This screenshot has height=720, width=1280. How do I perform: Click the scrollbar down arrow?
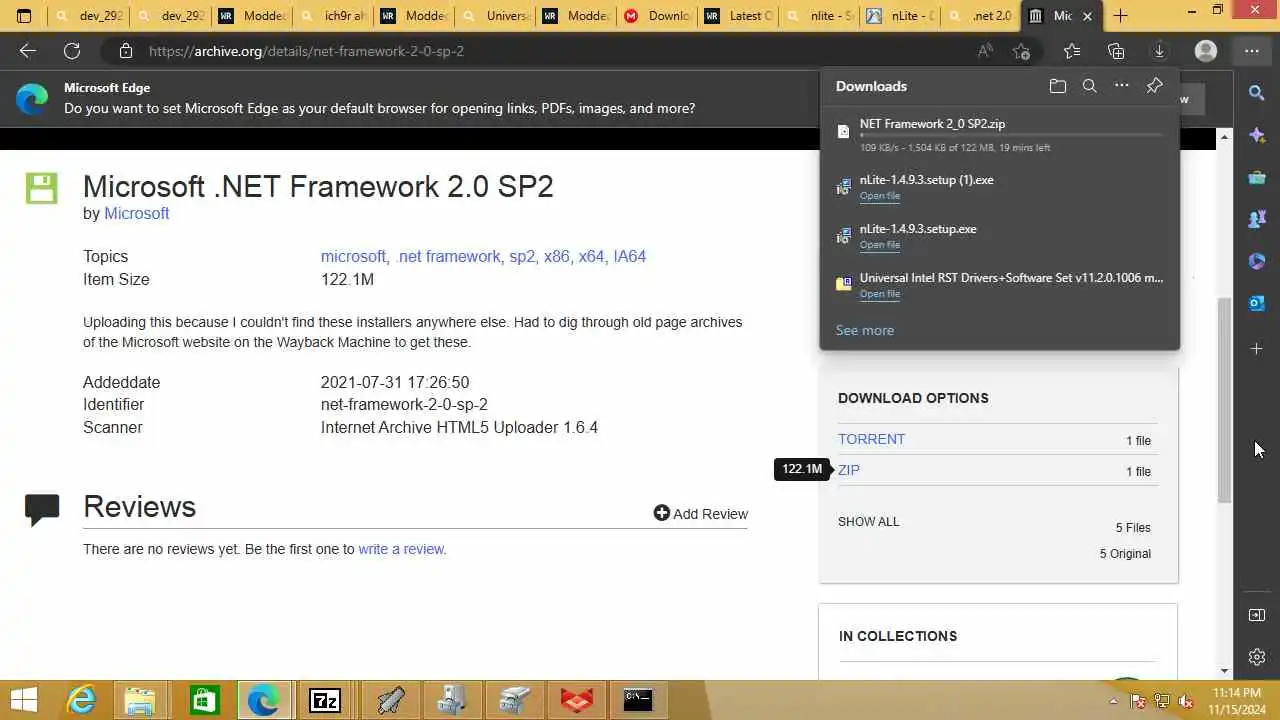coord(1224,671)
